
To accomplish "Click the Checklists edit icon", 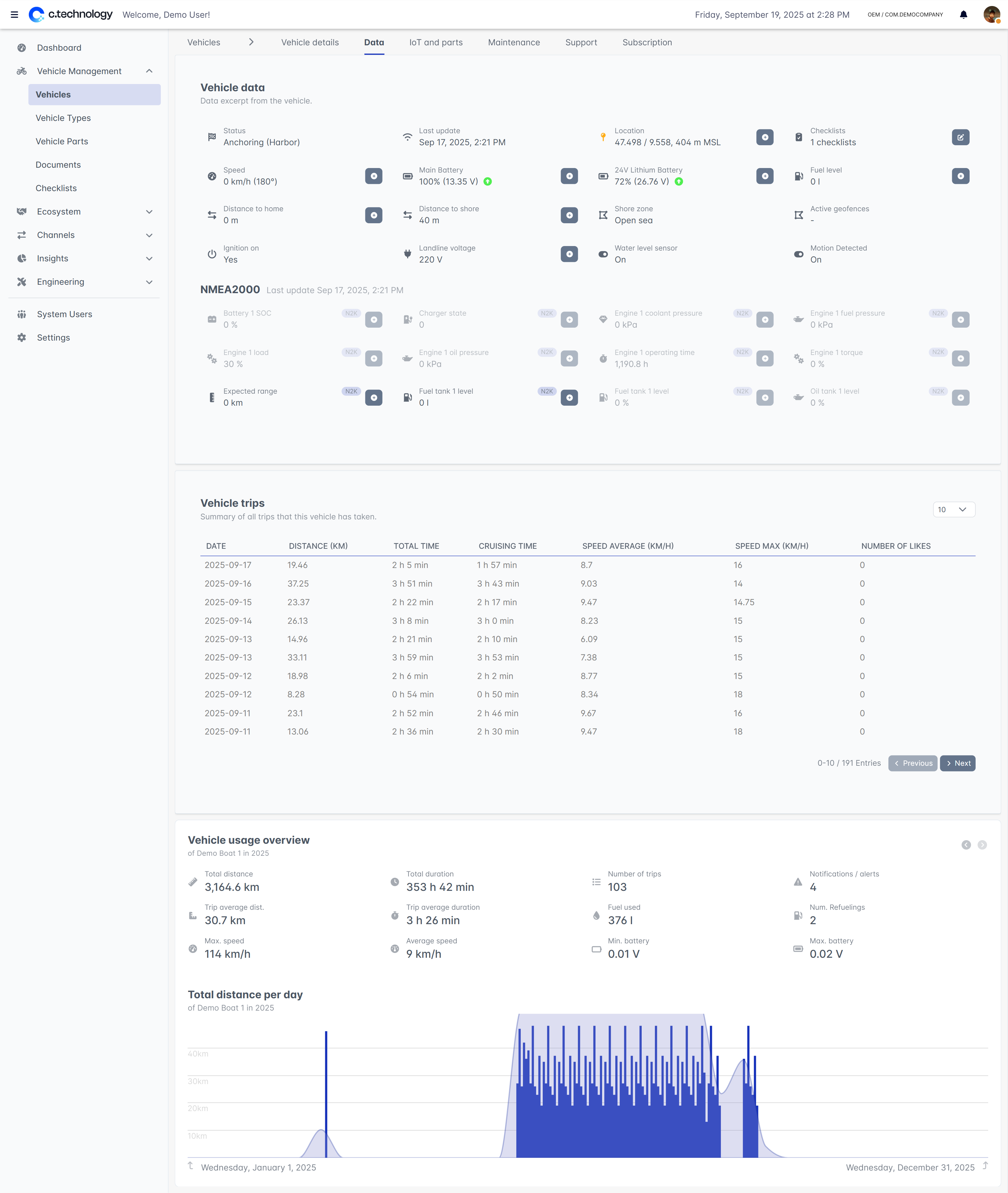I will [x=960, y=137].
